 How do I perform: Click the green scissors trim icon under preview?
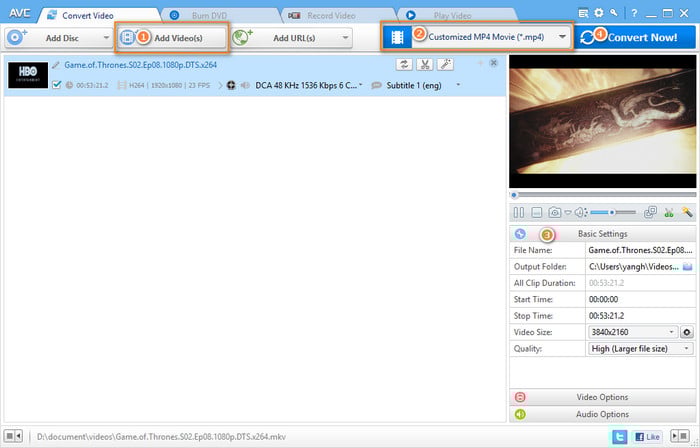[x=669, y=212]
